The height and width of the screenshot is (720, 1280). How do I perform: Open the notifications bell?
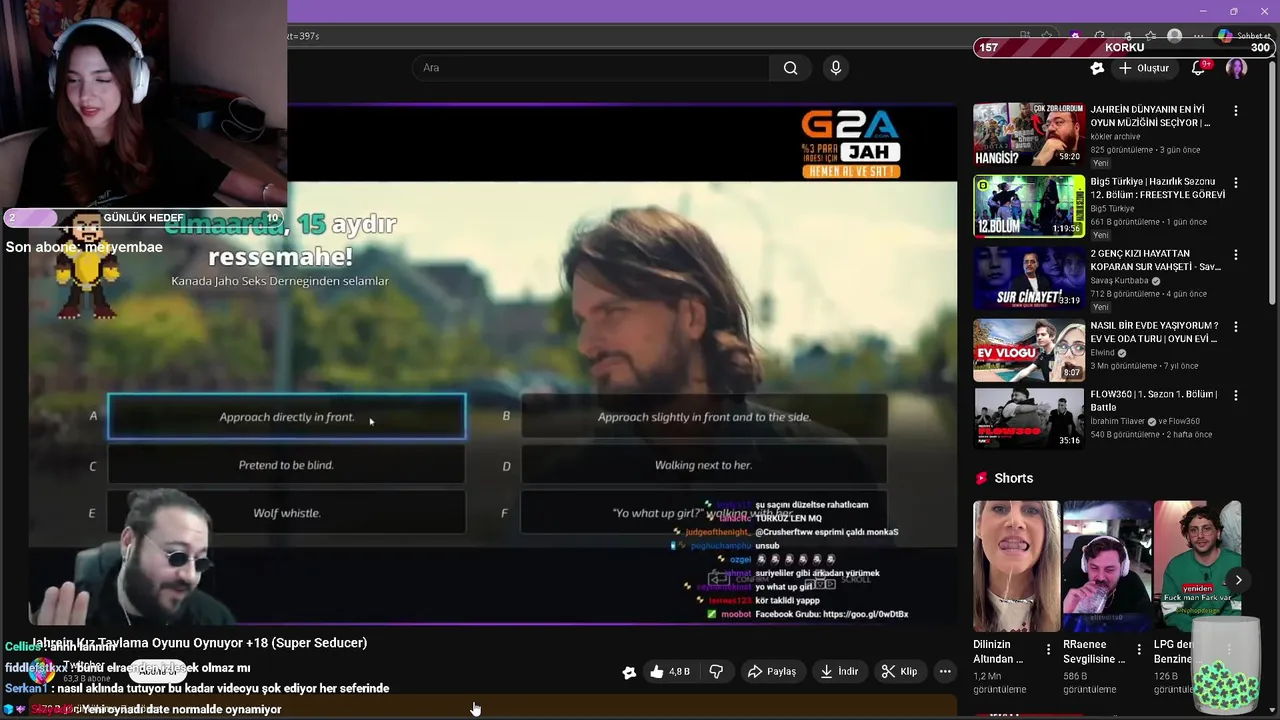point(1199,68)
